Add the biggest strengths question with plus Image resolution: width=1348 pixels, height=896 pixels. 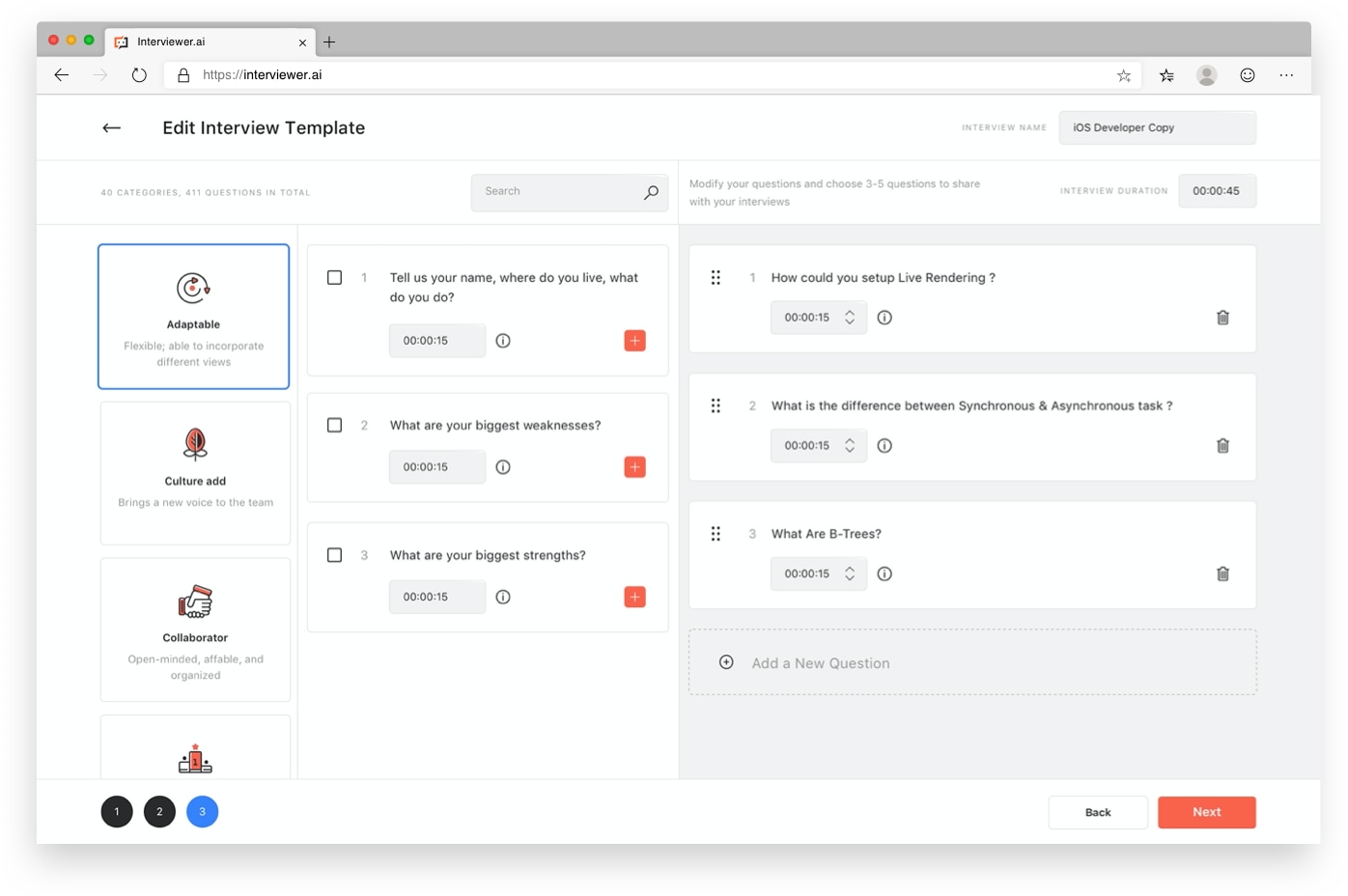coord(634,597)
